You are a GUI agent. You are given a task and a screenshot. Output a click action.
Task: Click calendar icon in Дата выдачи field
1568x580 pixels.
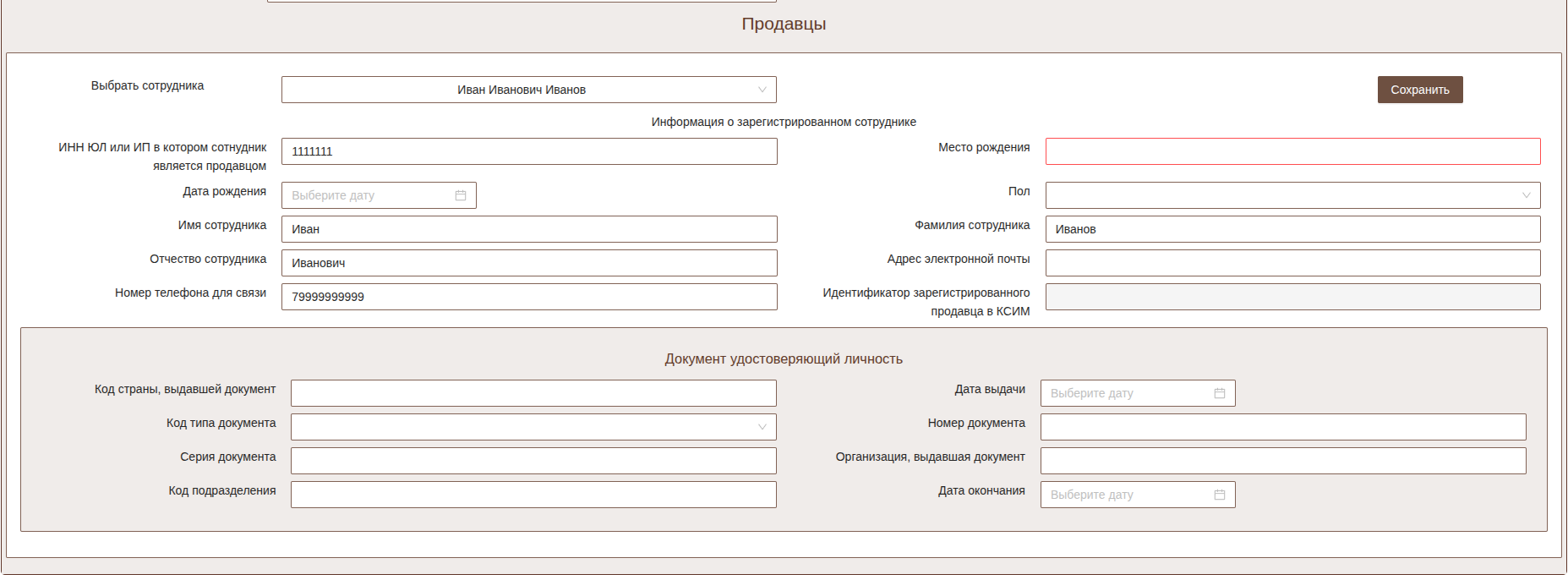click(1219, 393)
